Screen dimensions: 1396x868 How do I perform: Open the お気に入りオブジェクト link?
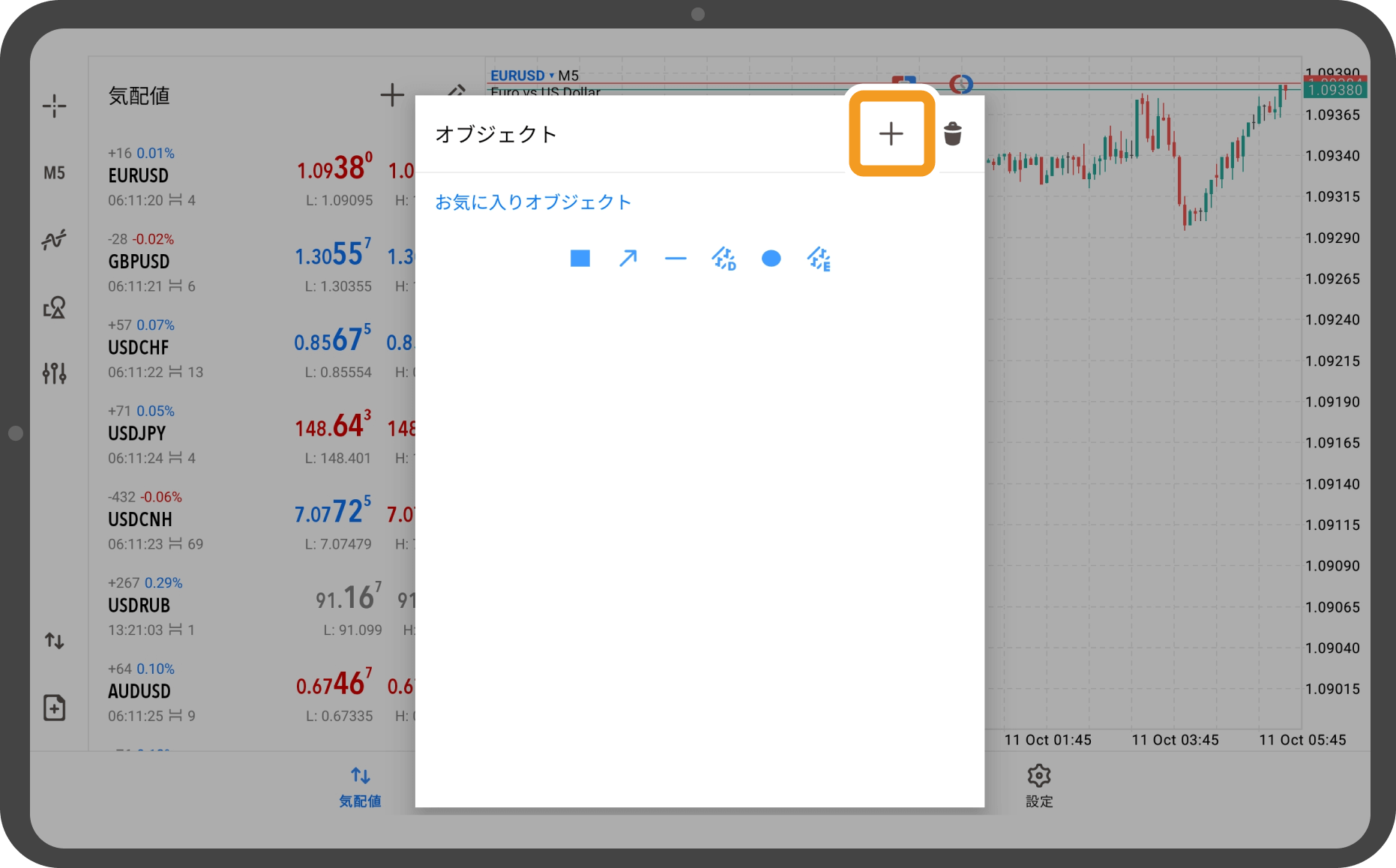point(533,202)
